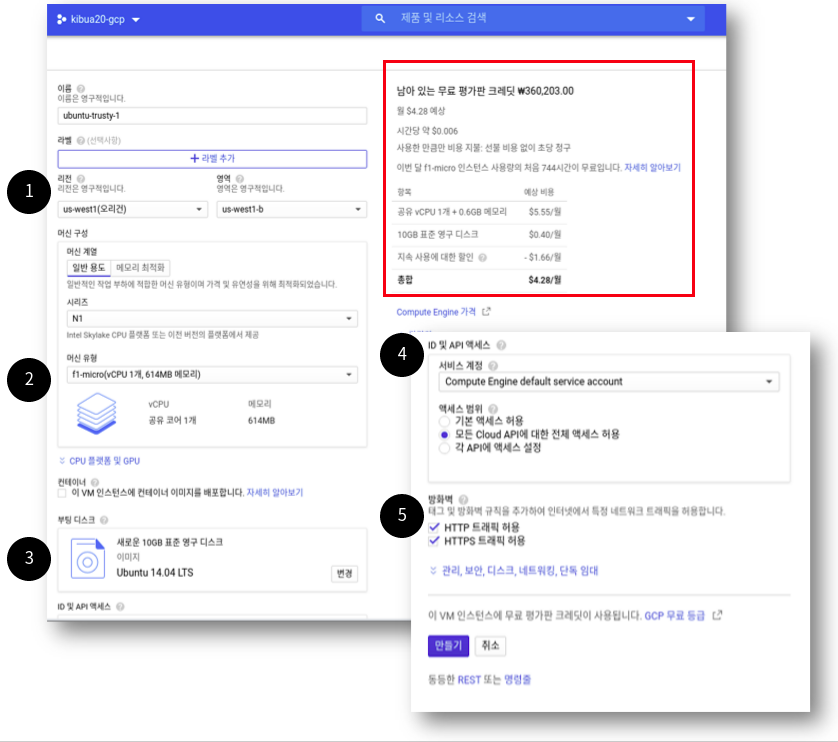The height and width of the screenshot is (742, 838).
Task: Expand the search bar dropdown arrow
Action: 690,19
